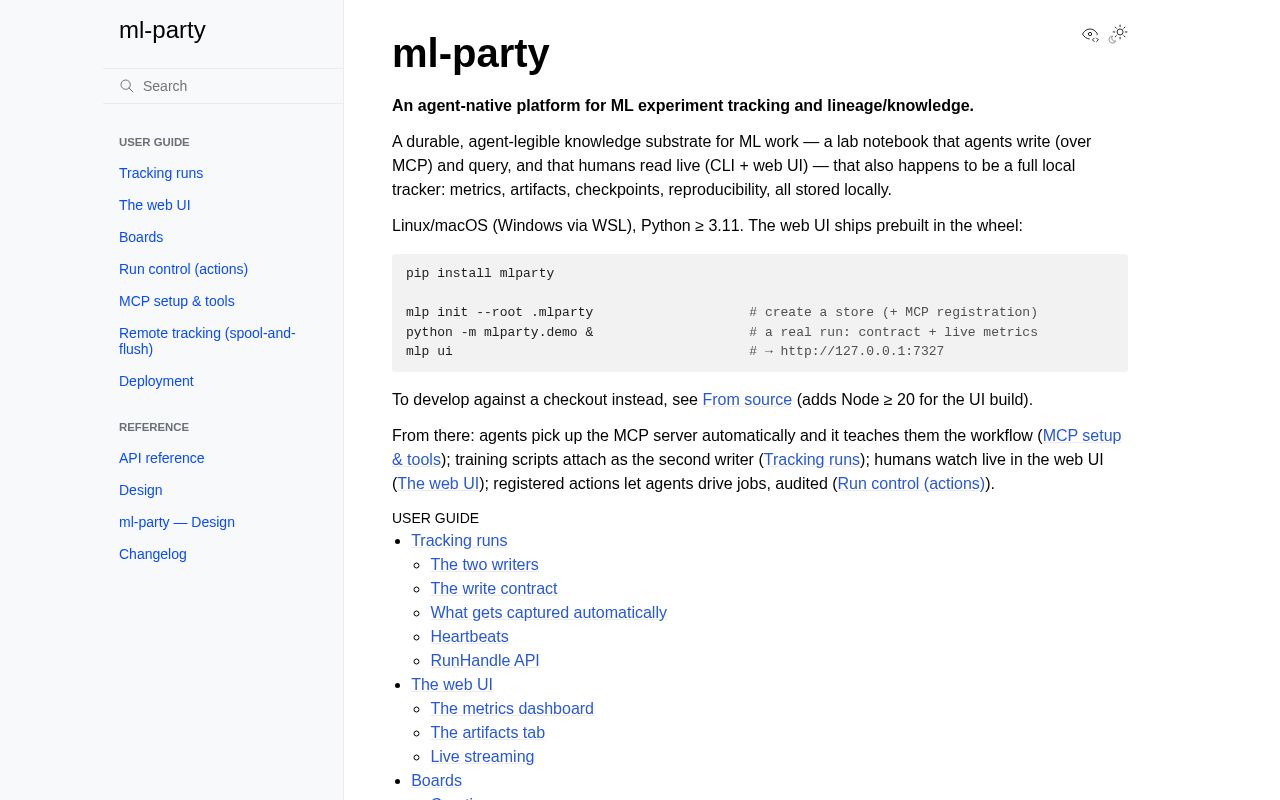Open The two writers section link
1280x800 pixels.
pos(484,565)
